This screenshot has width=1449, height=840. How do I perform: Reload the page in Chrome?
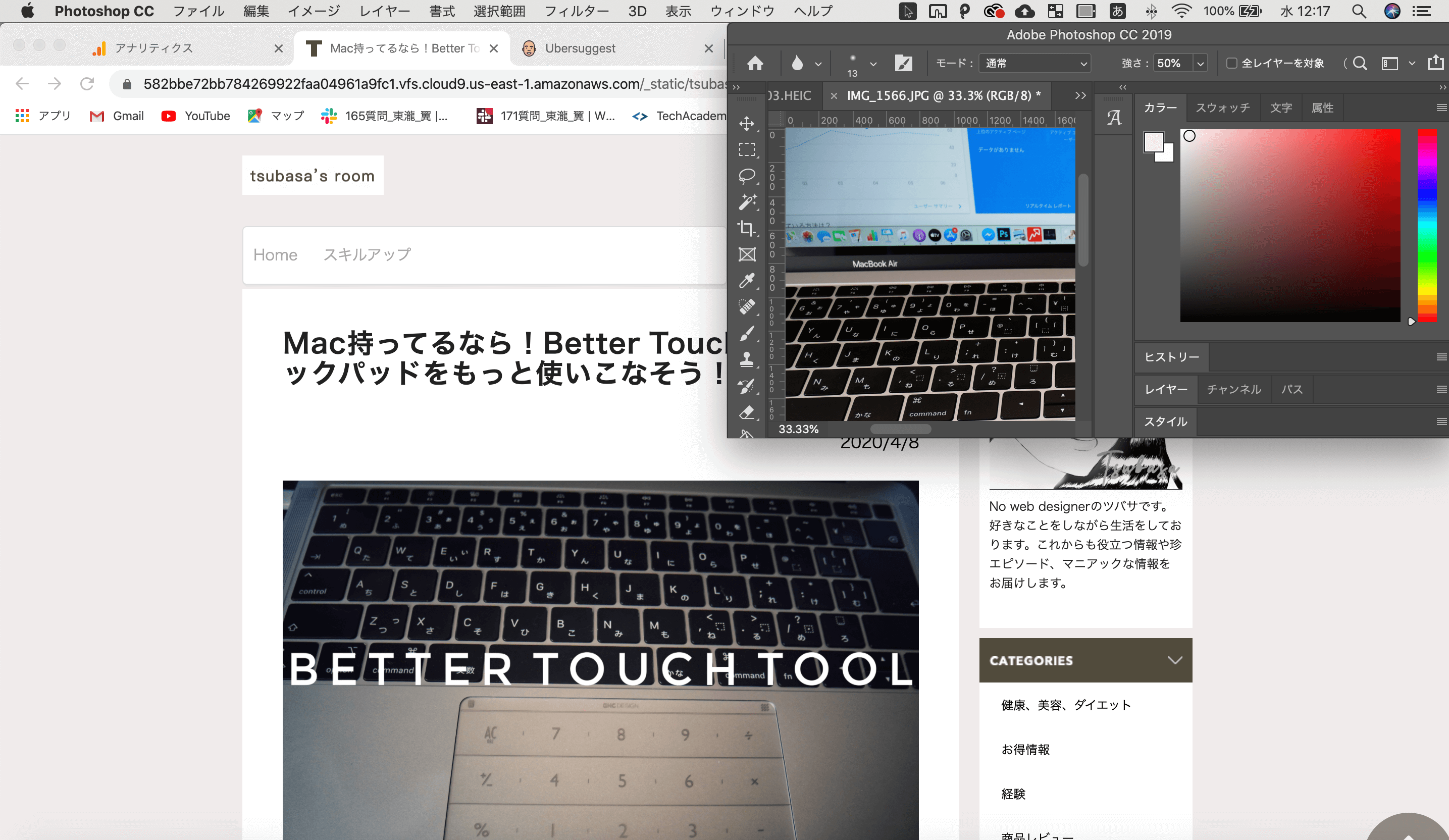click(x=87, y=84)
